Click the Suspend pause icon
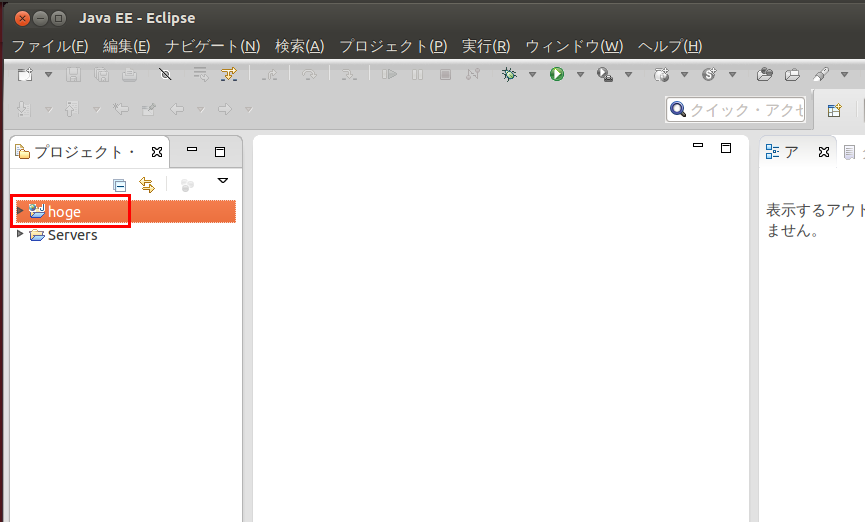The height and width of the screenshot is (522, 865). coord(418,74)
